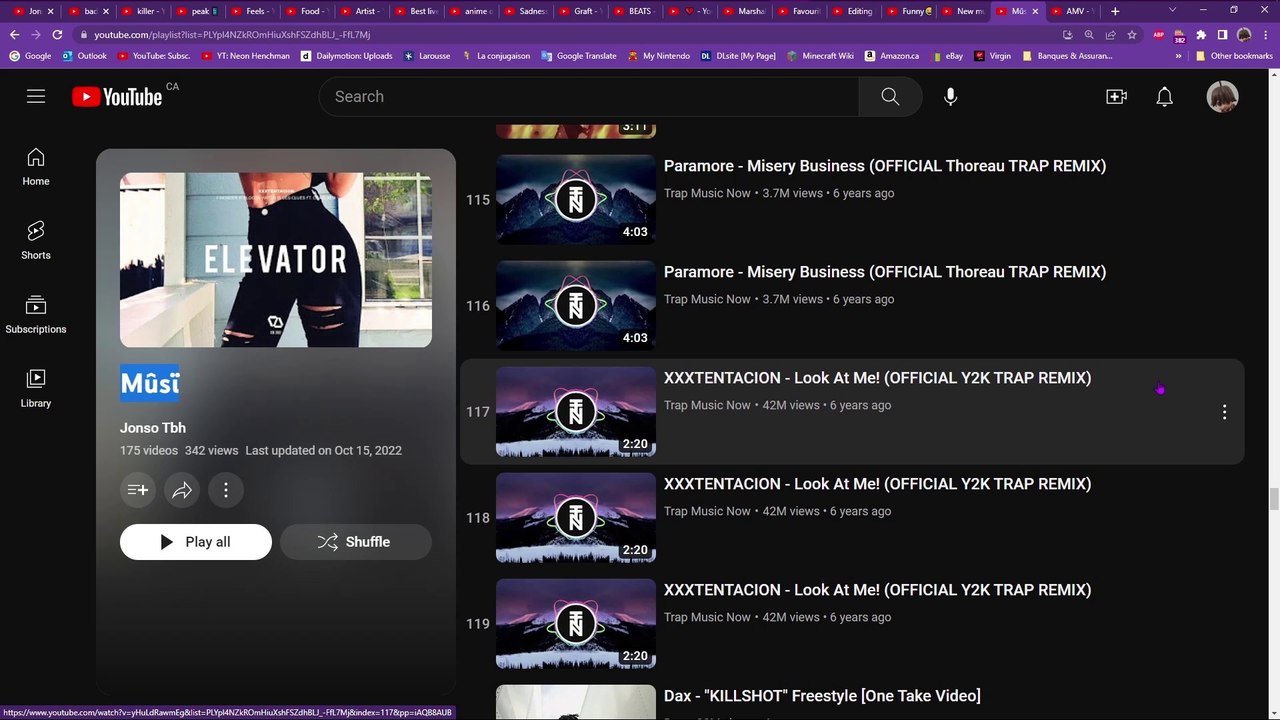Open the Create video icon

(x=1116, y=96)
